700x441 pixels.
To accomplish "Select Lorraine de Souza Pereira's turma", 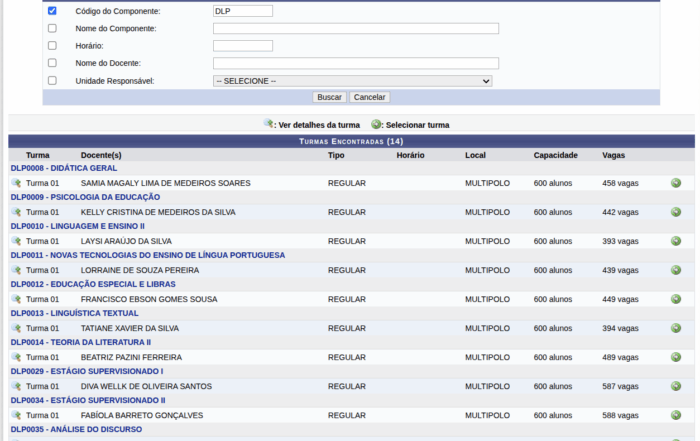I will tap(676, 270).
